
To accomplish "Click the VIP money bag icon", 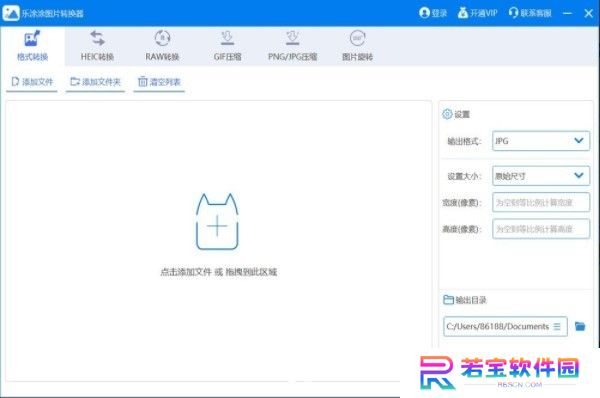I will [463, 13].
